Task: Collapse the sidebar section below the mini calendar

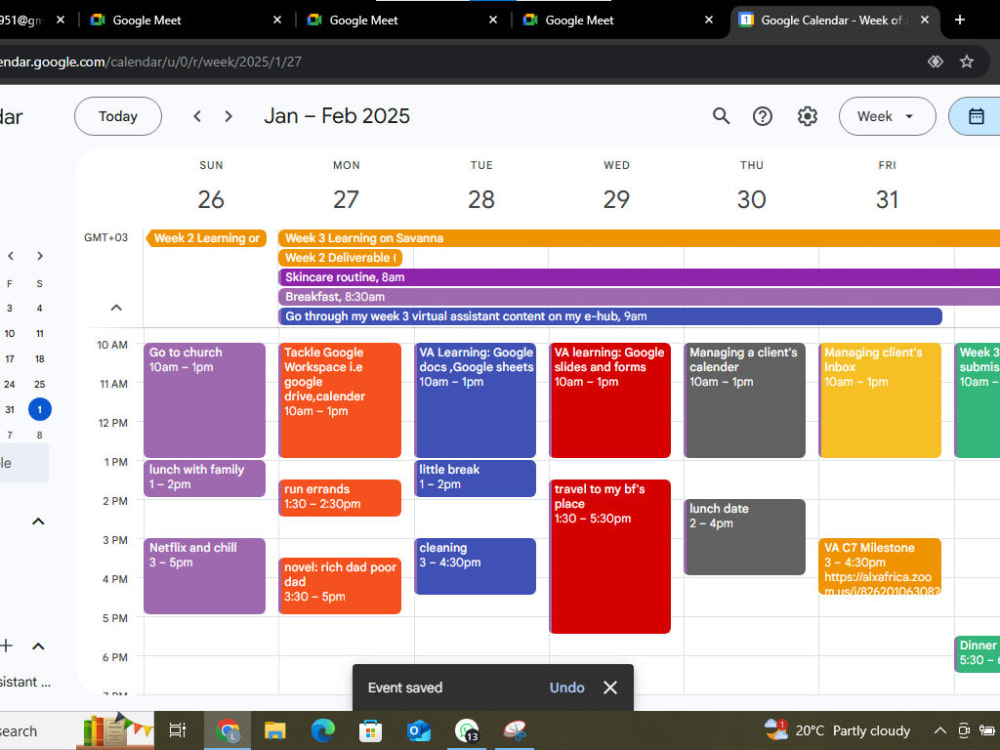Action: click(38, 522)
